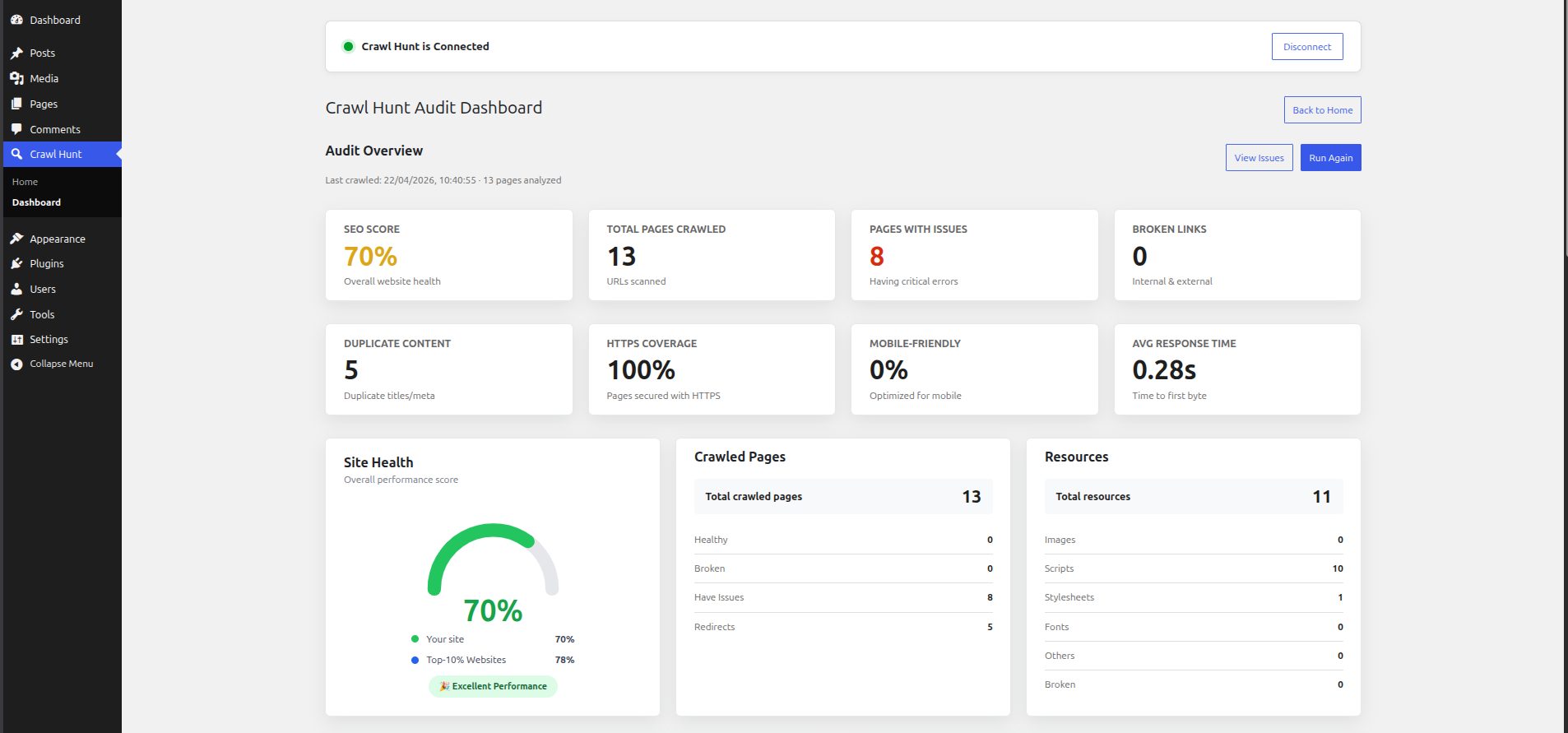Click the Dashboard gauge icon in sidebar
The image size is (1568, 733).
click(16, 20)
